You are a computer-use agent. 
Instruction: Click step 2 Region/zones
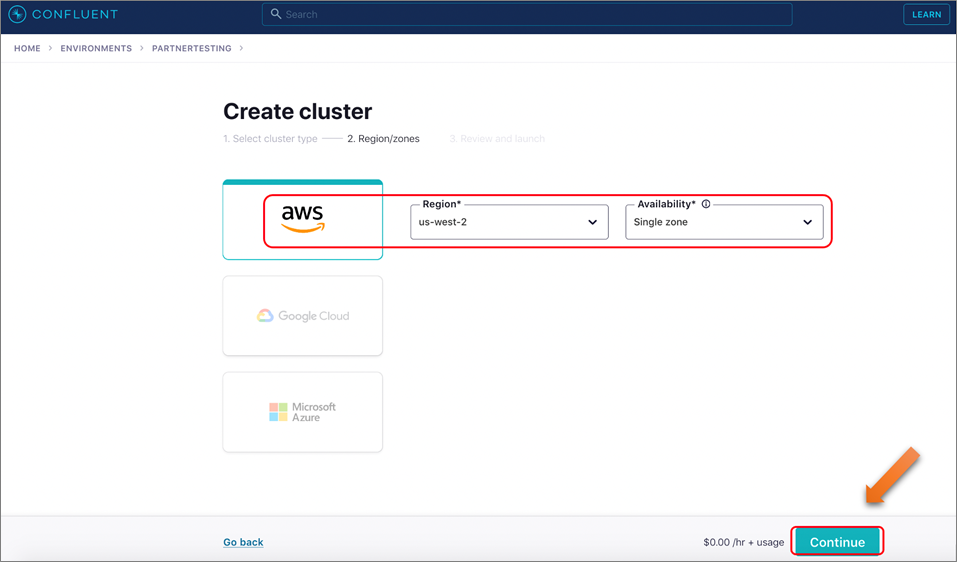383,139
